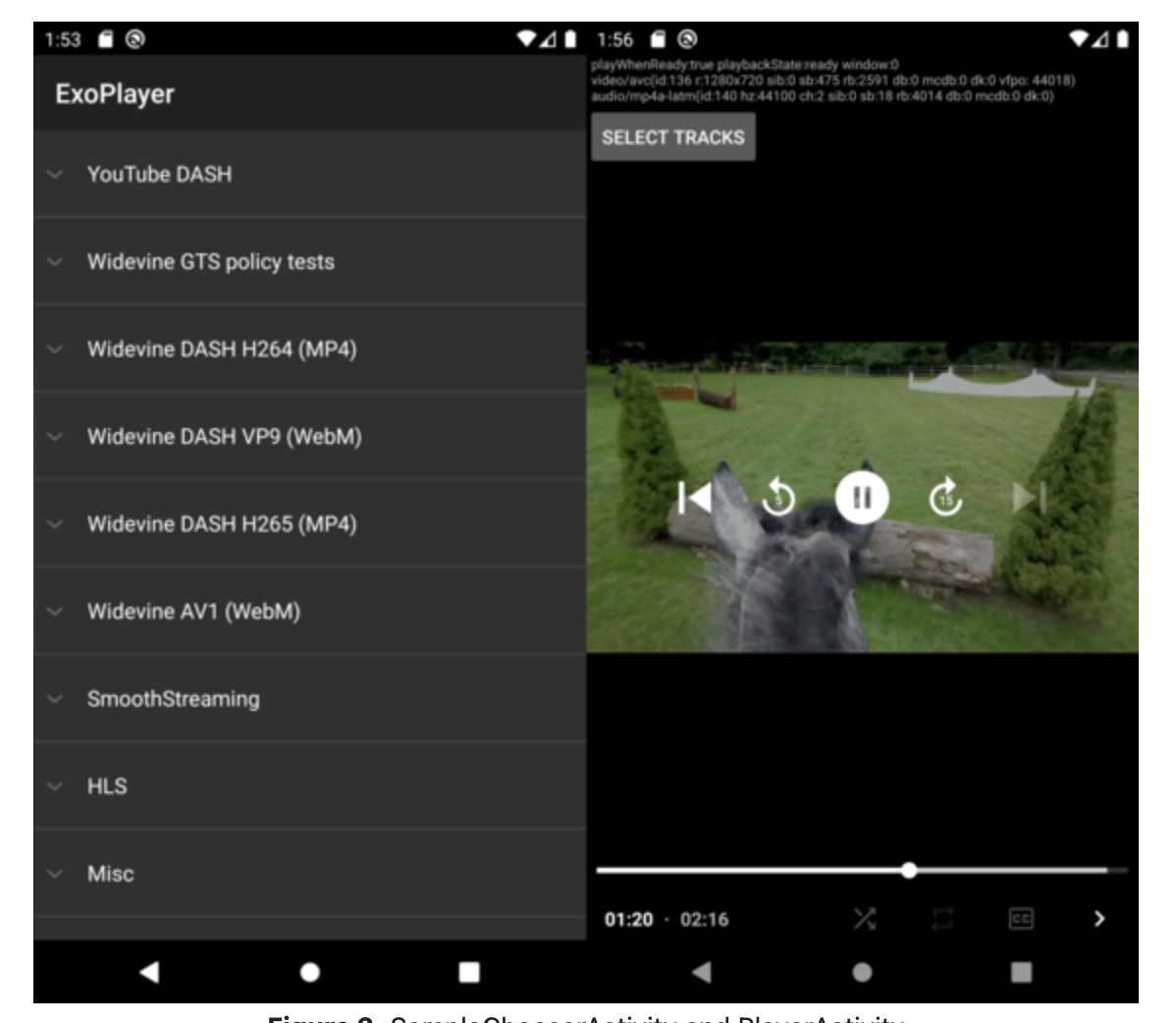The height and width of the screenshot is (1023, 1176).
Task: Tap Android recents button in ExoPlayer list screen
Action: click(469, 972)
